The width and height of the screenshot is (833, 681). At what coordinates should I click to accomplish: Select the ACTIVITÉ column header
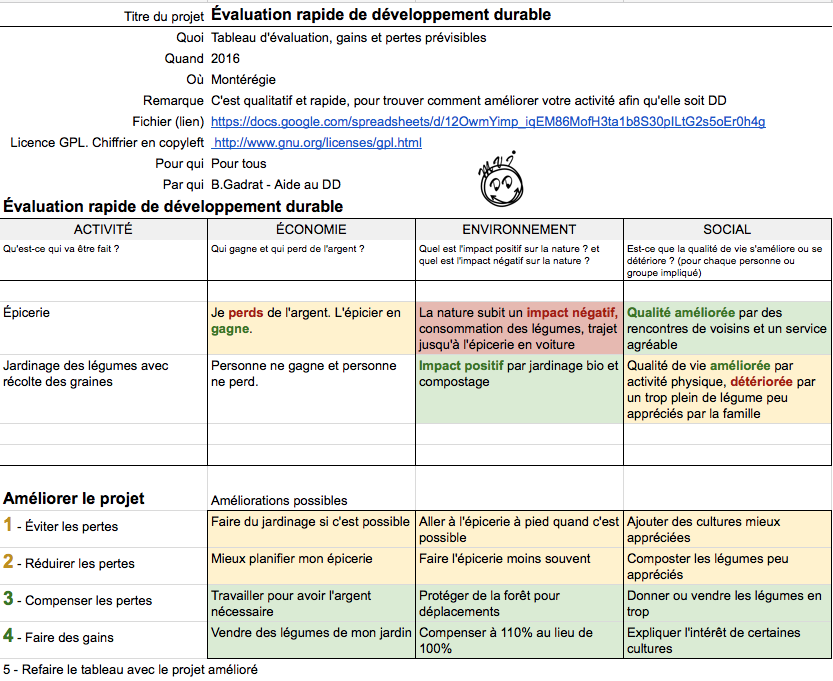(x=104, y=229)
